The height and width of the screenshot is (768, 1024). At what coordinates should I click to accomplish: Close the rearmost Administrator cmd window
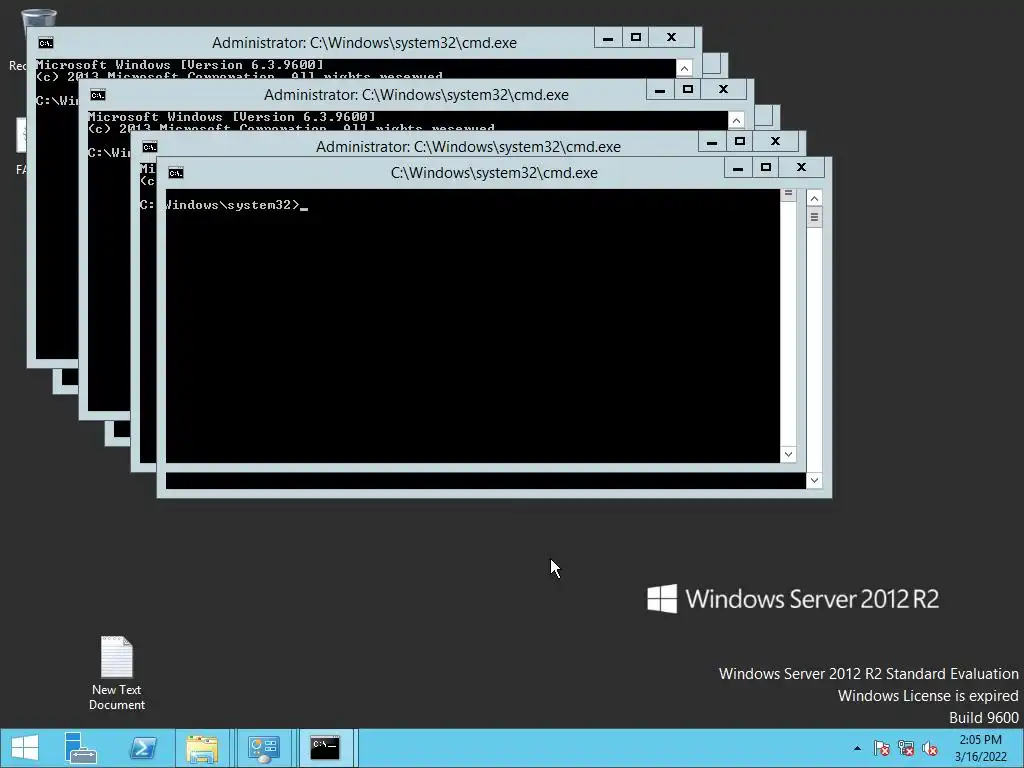671,37
